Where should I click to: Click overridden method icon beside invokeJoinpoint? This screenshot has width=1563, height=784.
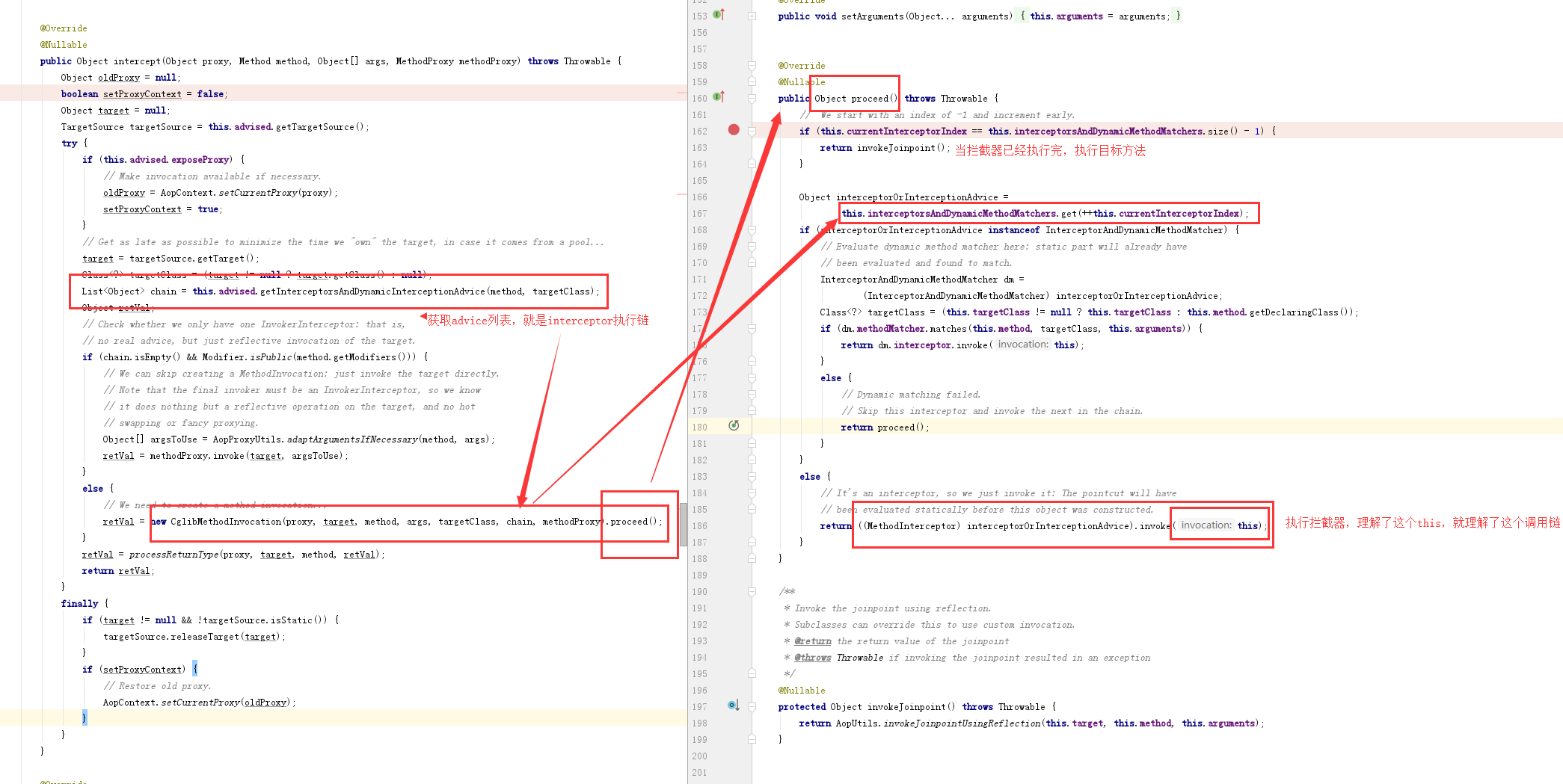click(x=731, y=705)
